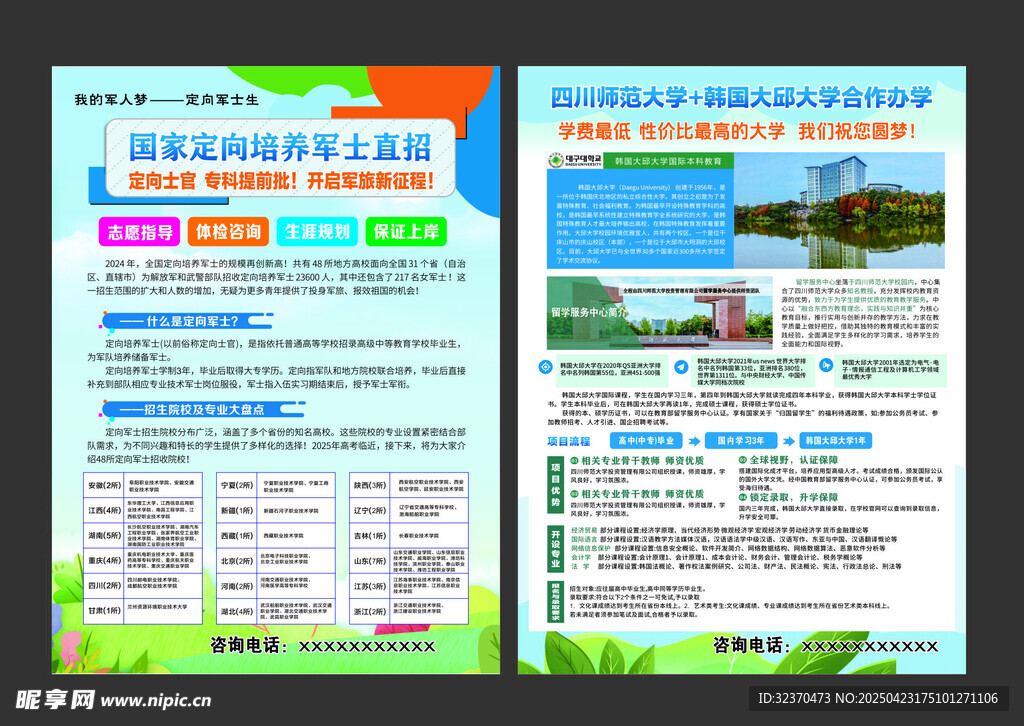Click the table cell 辽宁(2所)

(x=370, y=510)
